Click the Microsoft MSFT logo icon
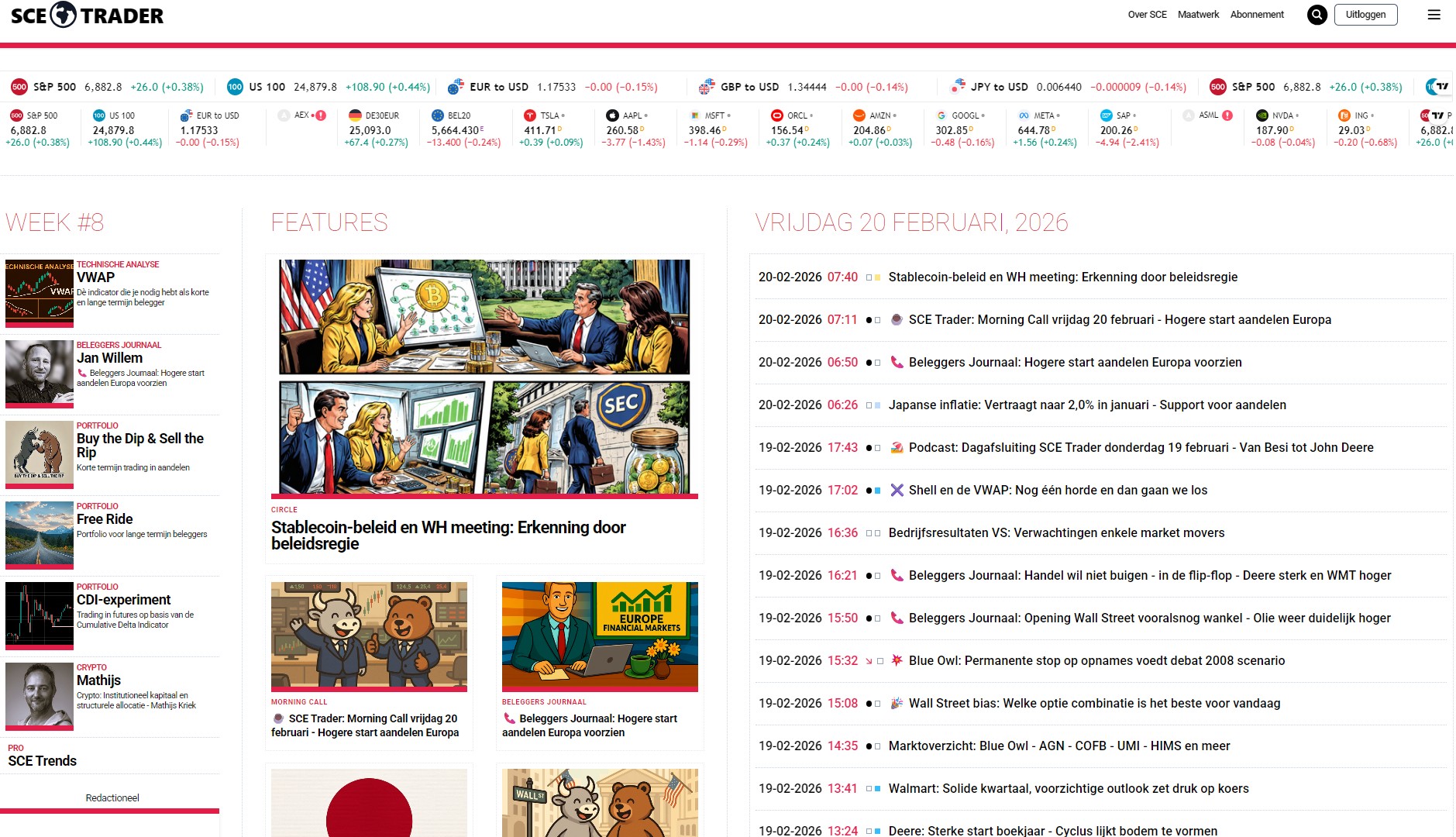The height and width of the screenshot is (837, 1456). click(695, 115)
